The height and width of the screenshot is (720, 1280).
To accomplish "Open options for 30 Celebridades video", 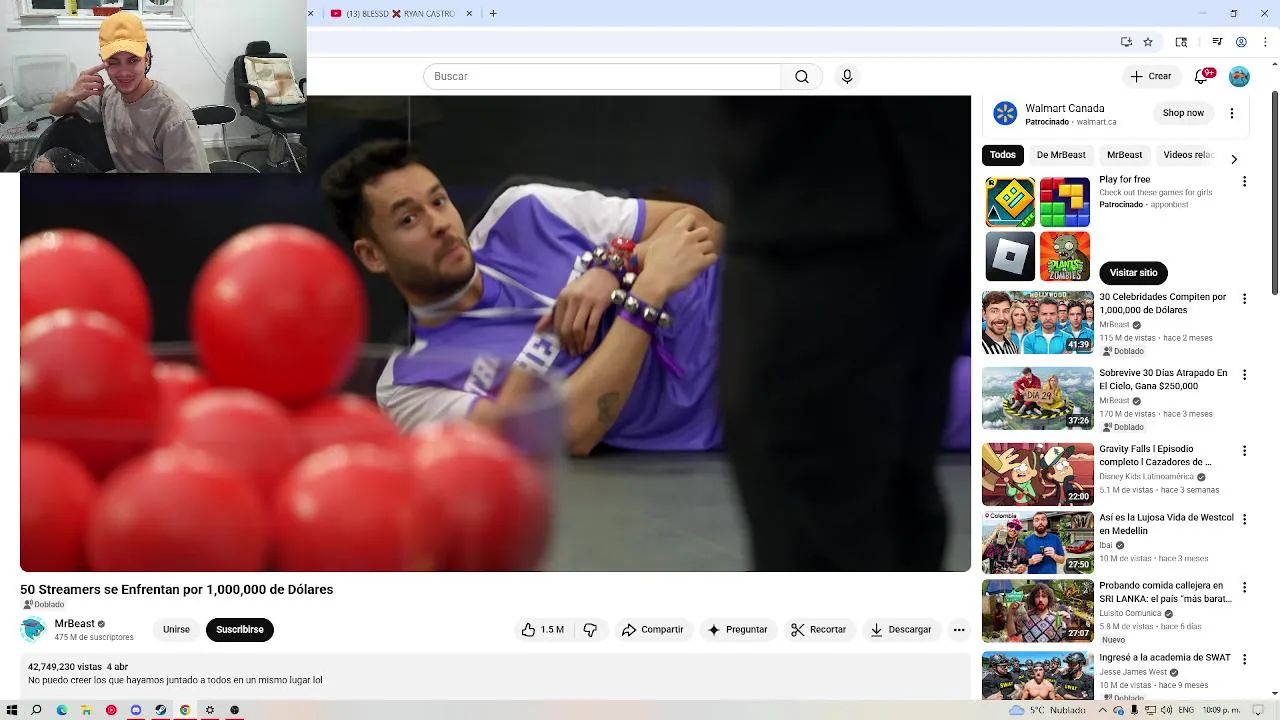I will (1244, 299).
